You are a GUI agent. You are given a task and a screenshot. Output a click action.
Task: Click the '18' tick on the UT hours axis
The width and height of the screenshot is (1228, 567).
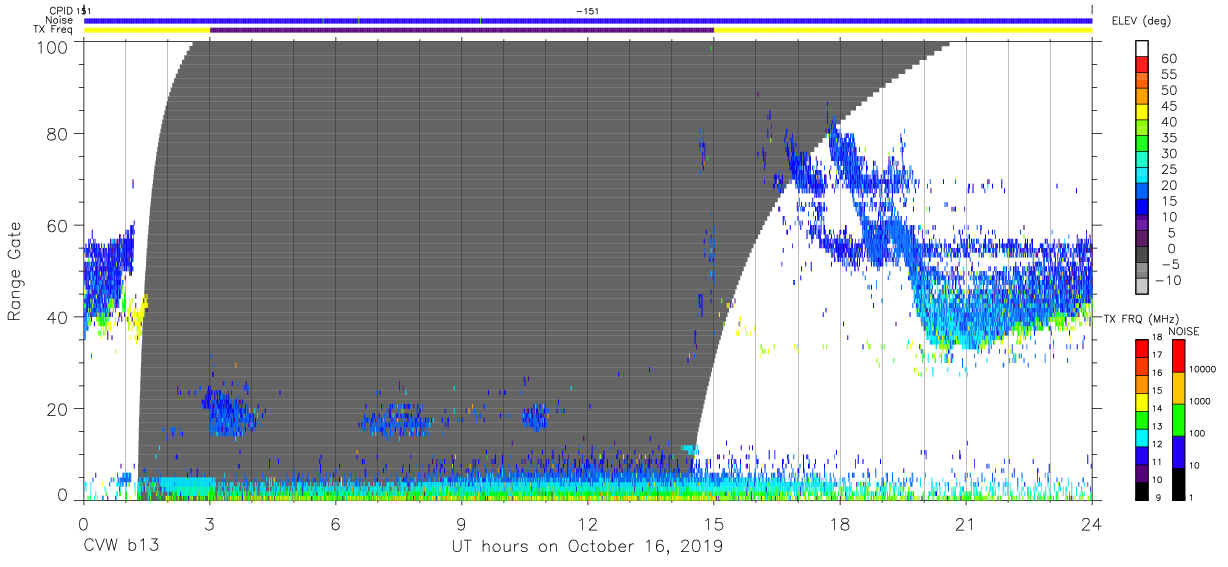pyautogui.click(x=840, y=522)
